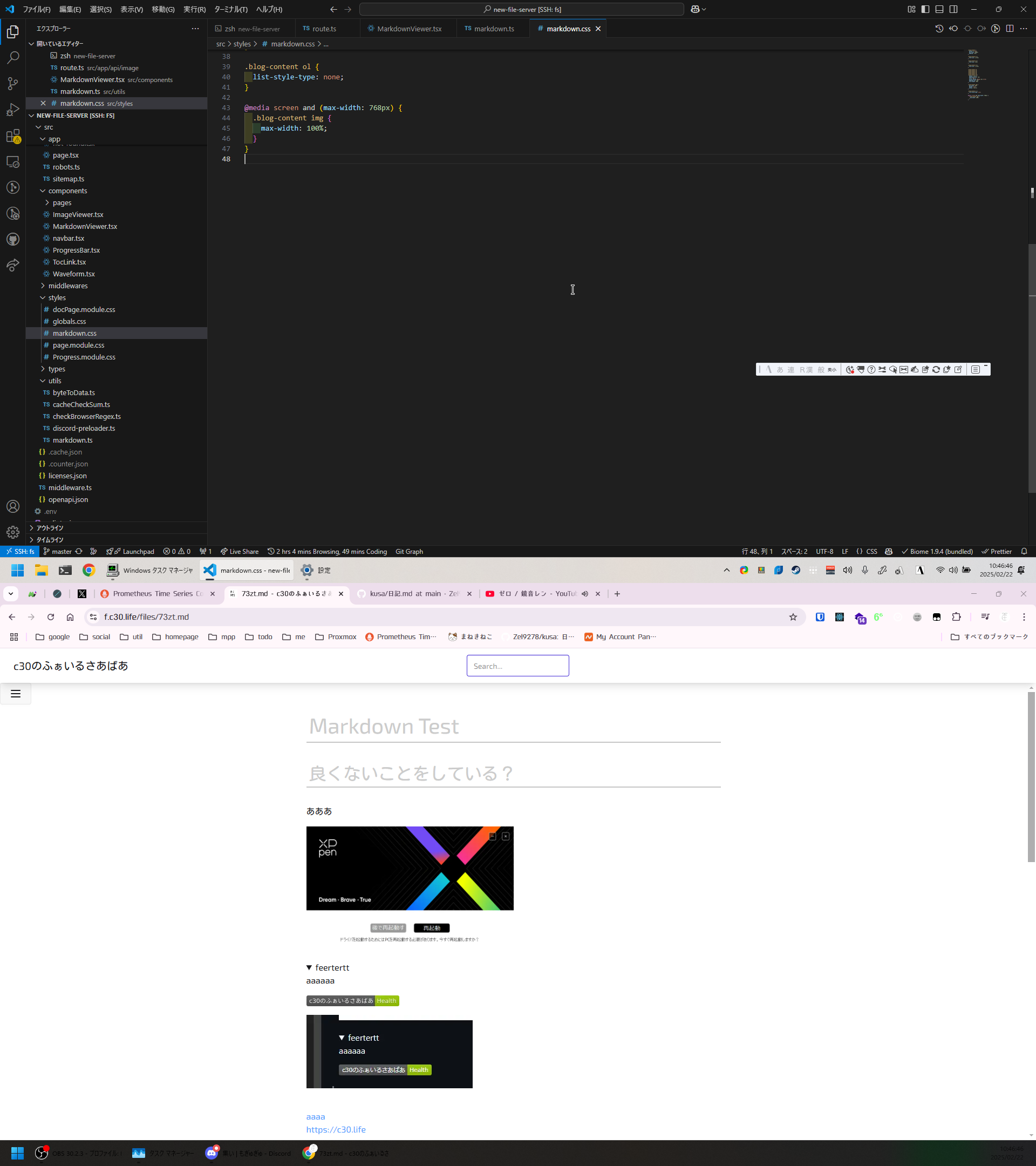Toggle the primary side bar layout button
Image resolution: width=1036 pixels, height=1166 pixels.
click(x=925, y=9)
